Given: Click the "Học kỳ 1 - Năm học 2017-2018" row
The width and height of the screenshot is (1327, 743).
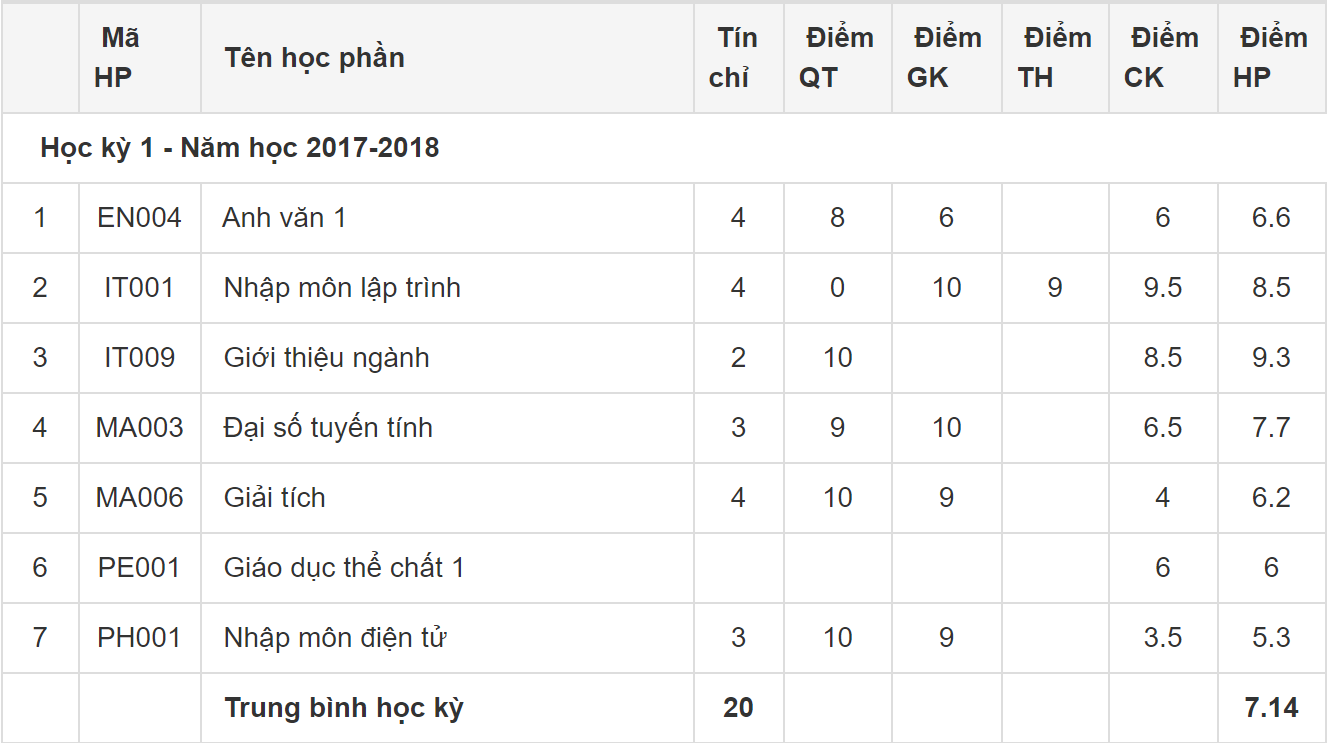Looking at the screenshot, I should point(240,148).
